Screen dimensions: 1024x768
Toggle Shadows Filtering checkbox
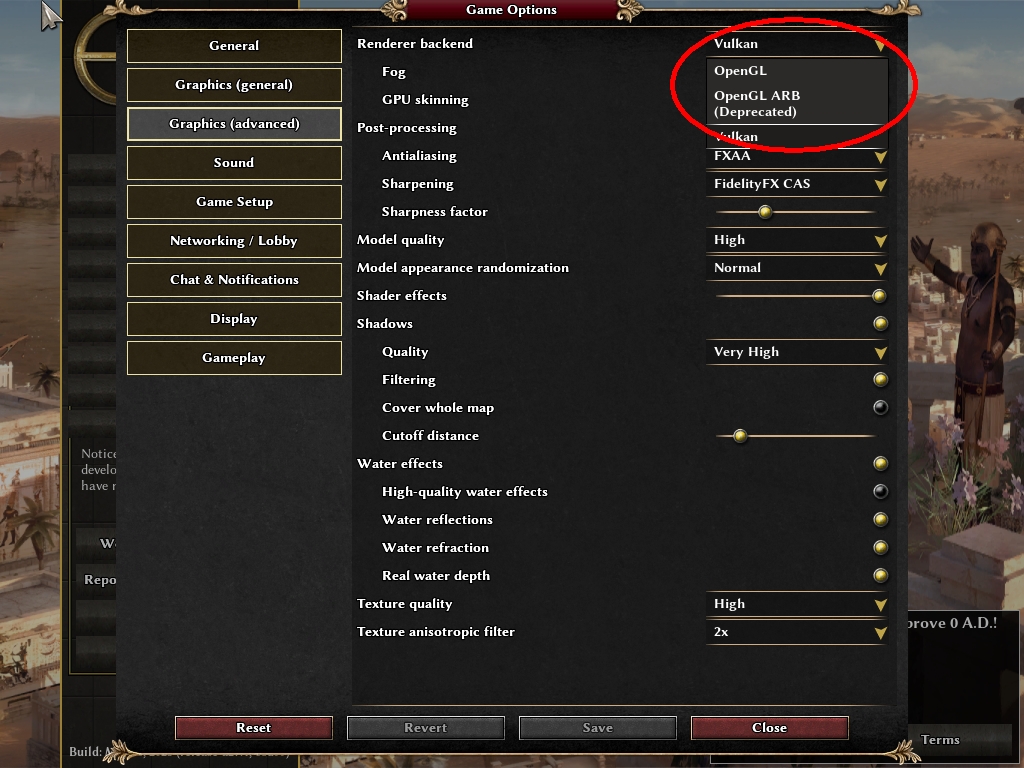tap(880, 379)
